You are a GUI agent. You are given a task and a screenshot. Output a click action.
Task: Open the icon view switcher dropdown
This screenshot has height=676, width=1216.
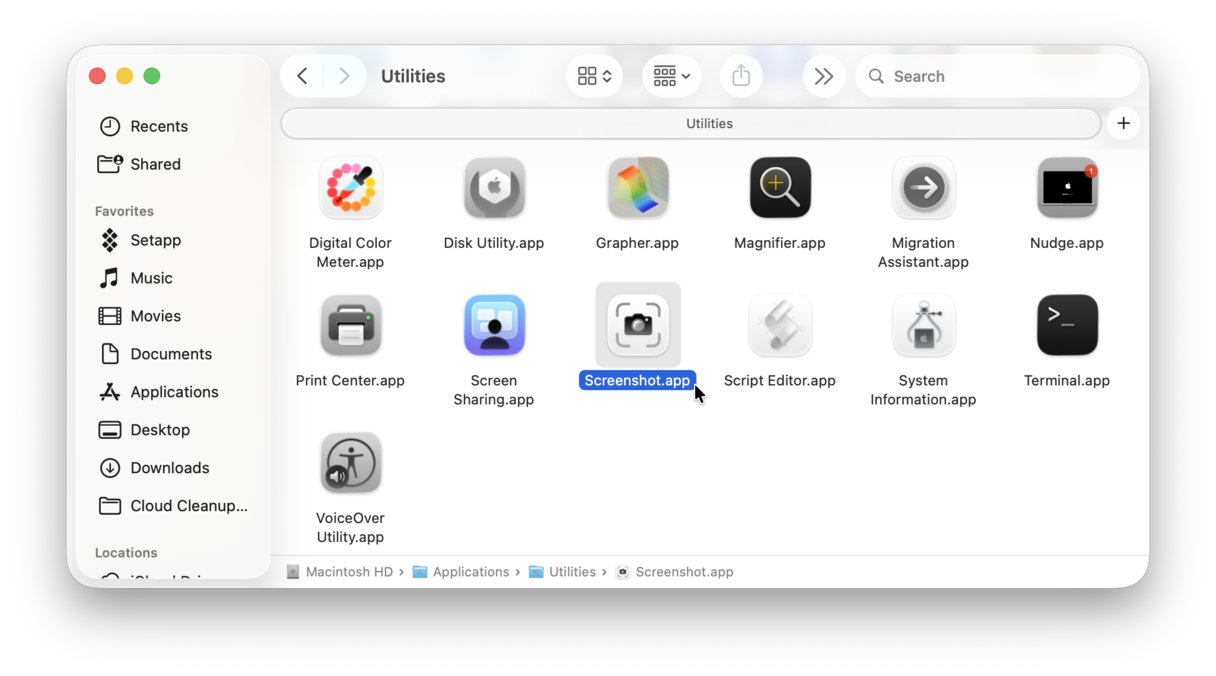pos(594,76)
